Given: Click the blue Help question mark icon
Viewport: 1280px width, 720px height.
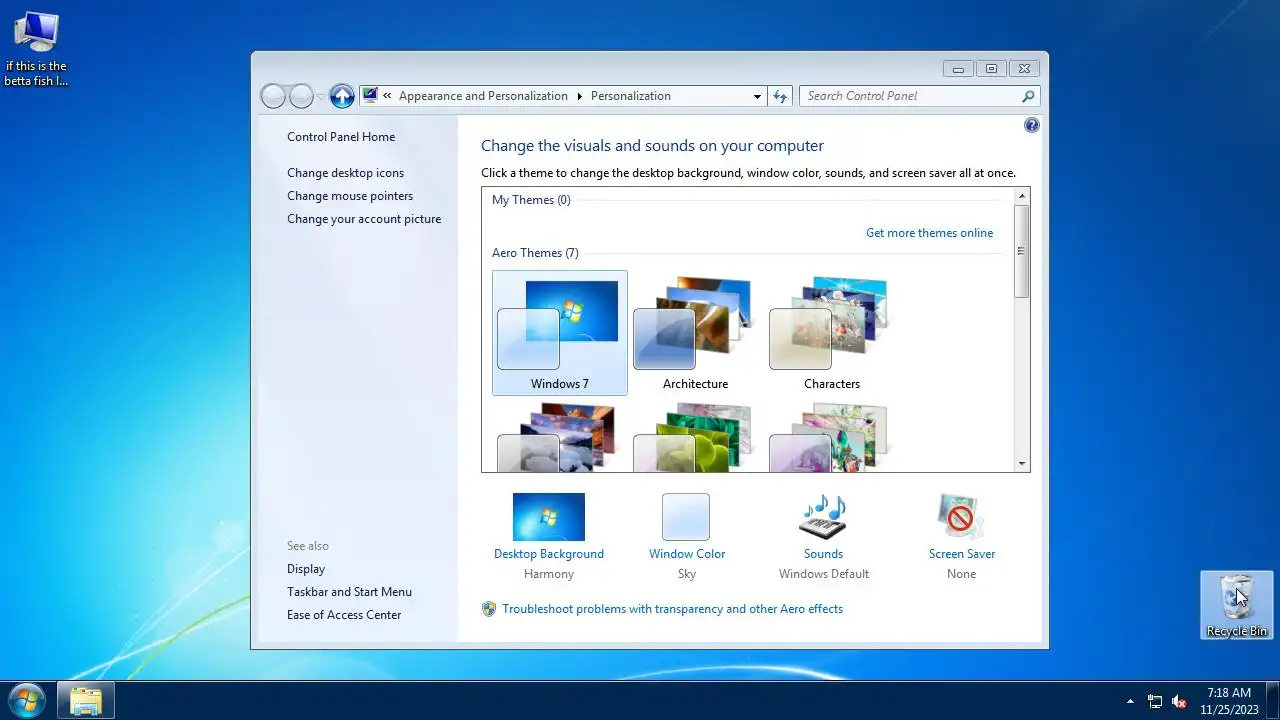Looking at the screenshot, I should point(1032,125).
